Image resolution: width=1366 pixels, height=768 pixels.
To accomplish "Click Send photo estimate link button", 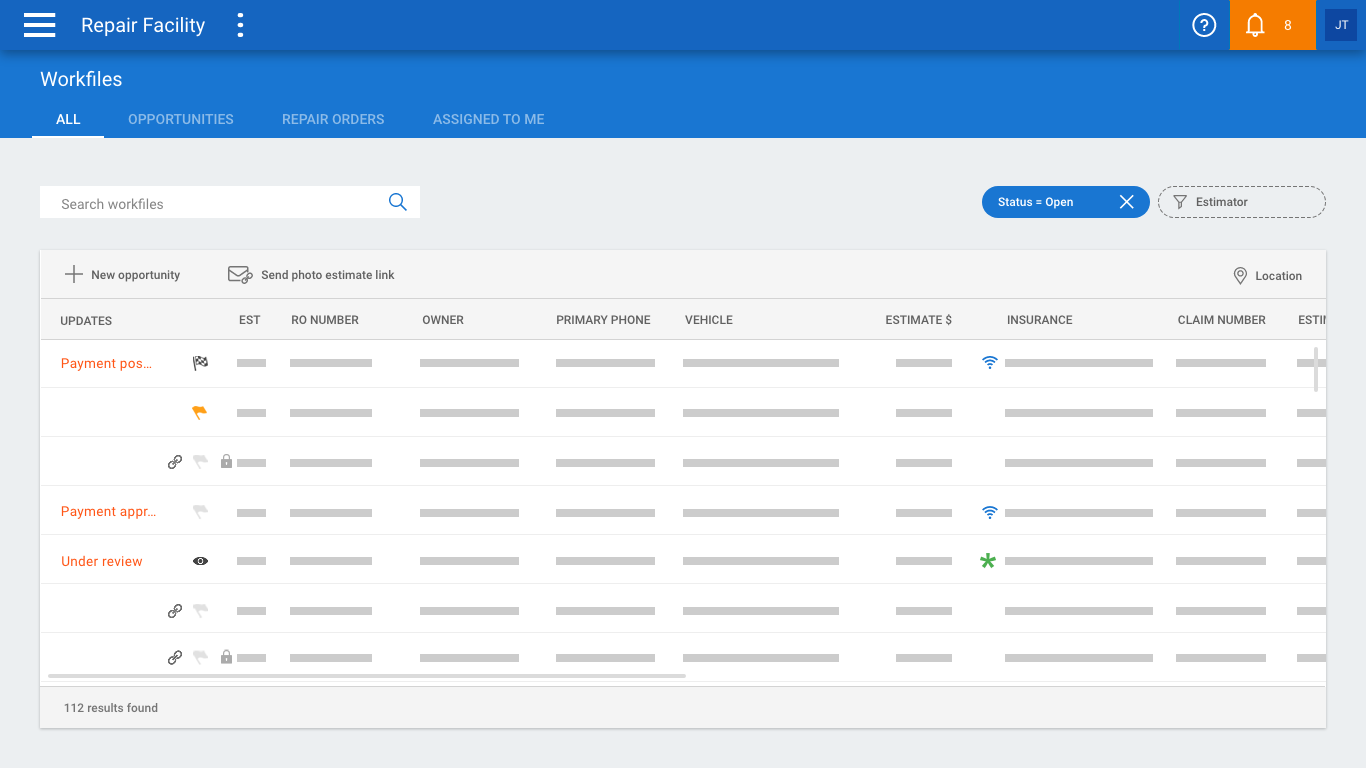I will click(x=311, y=275).
